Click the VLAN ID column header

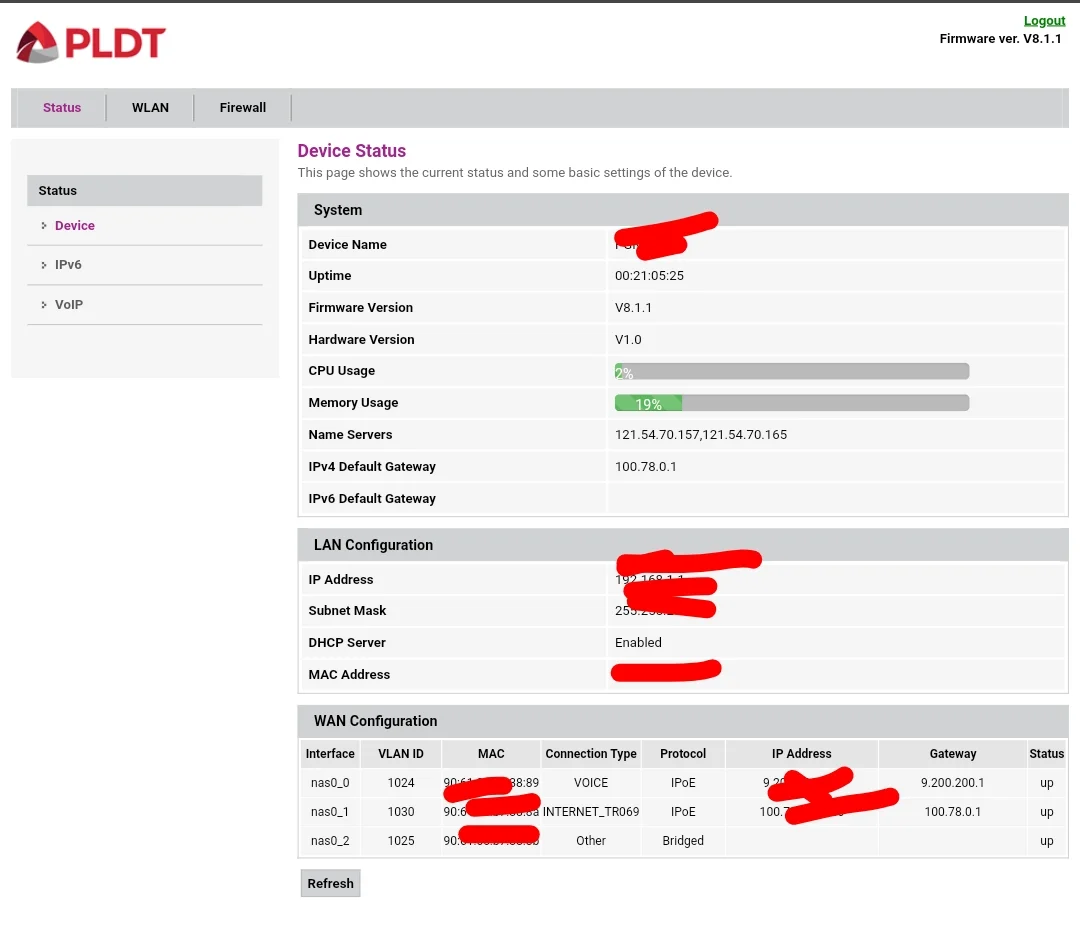[401, 754]
